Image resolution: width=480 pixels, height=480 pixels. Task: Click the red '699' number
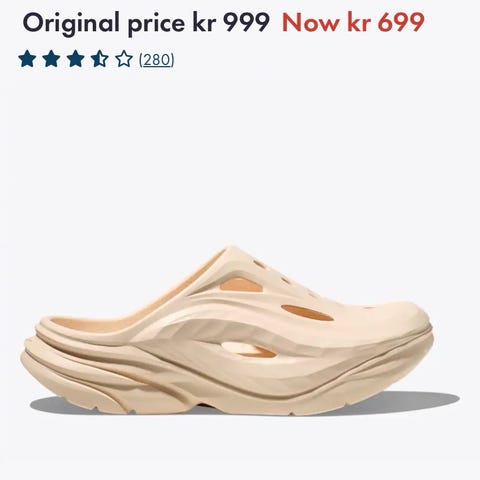(401, 23)
